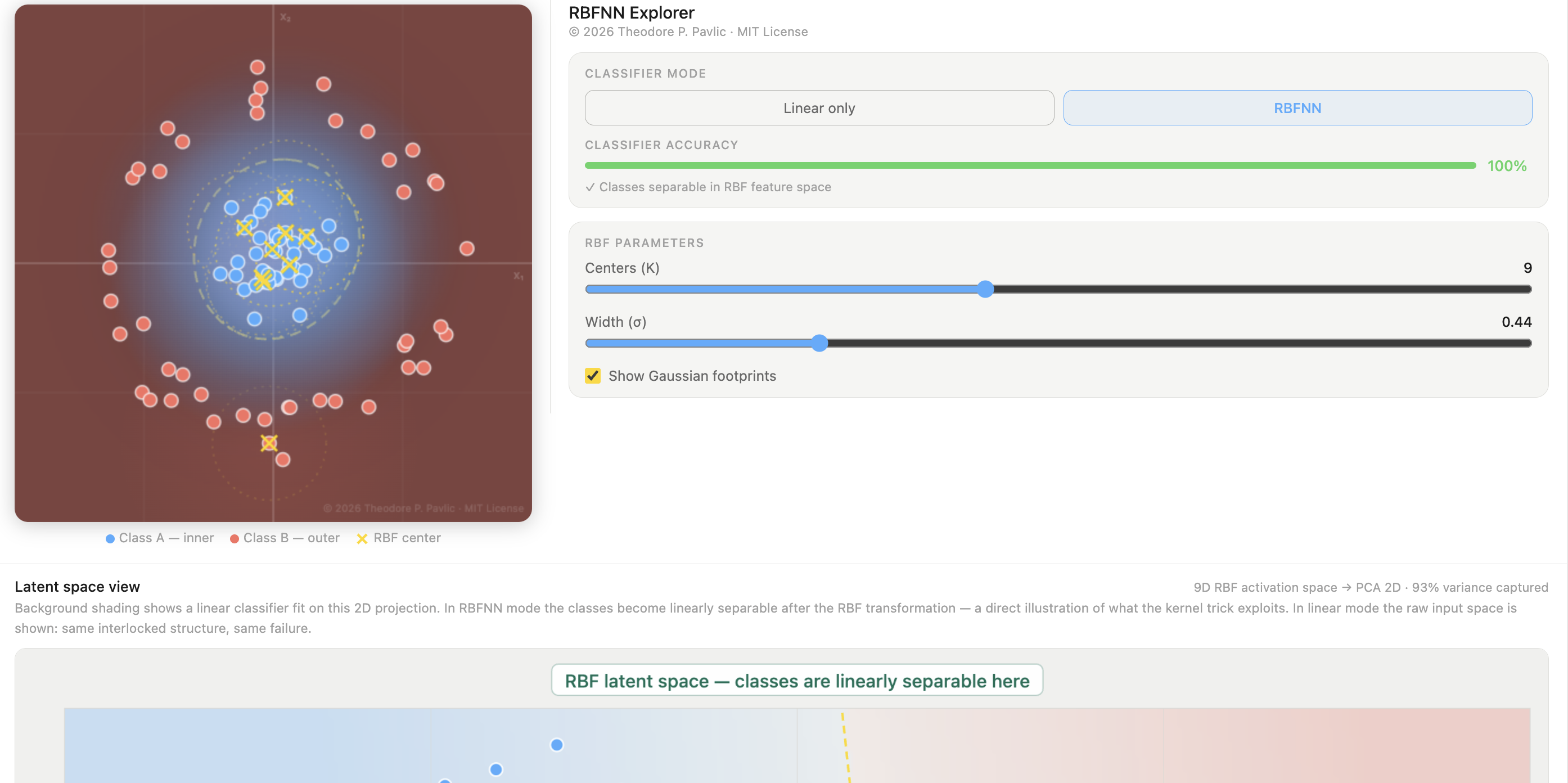Screen dimensions: 1568x783
Task: Switch classifier mode to Linear only
Action: (x=819, y=108)
